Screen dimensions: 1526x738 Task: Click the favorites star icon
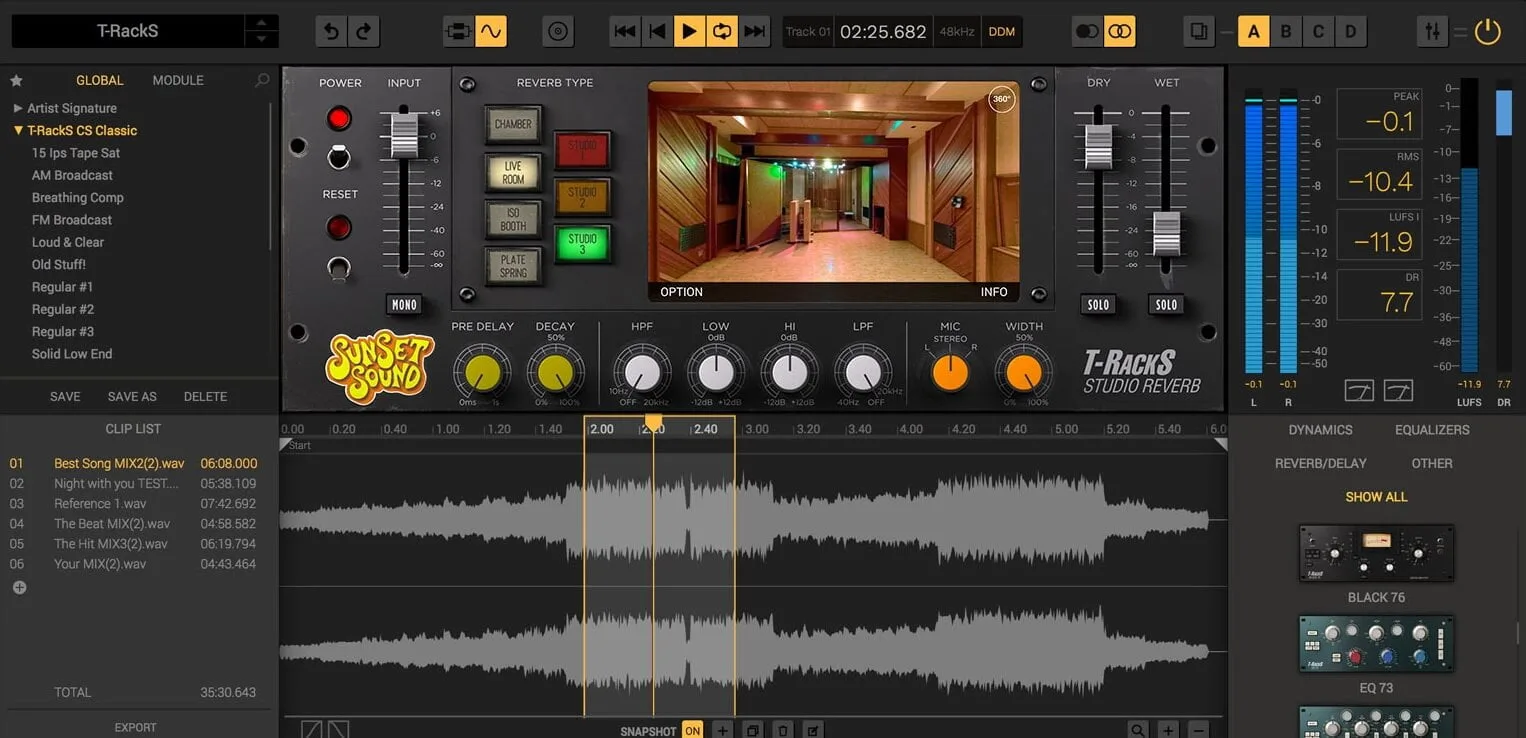tap(16, 80)
